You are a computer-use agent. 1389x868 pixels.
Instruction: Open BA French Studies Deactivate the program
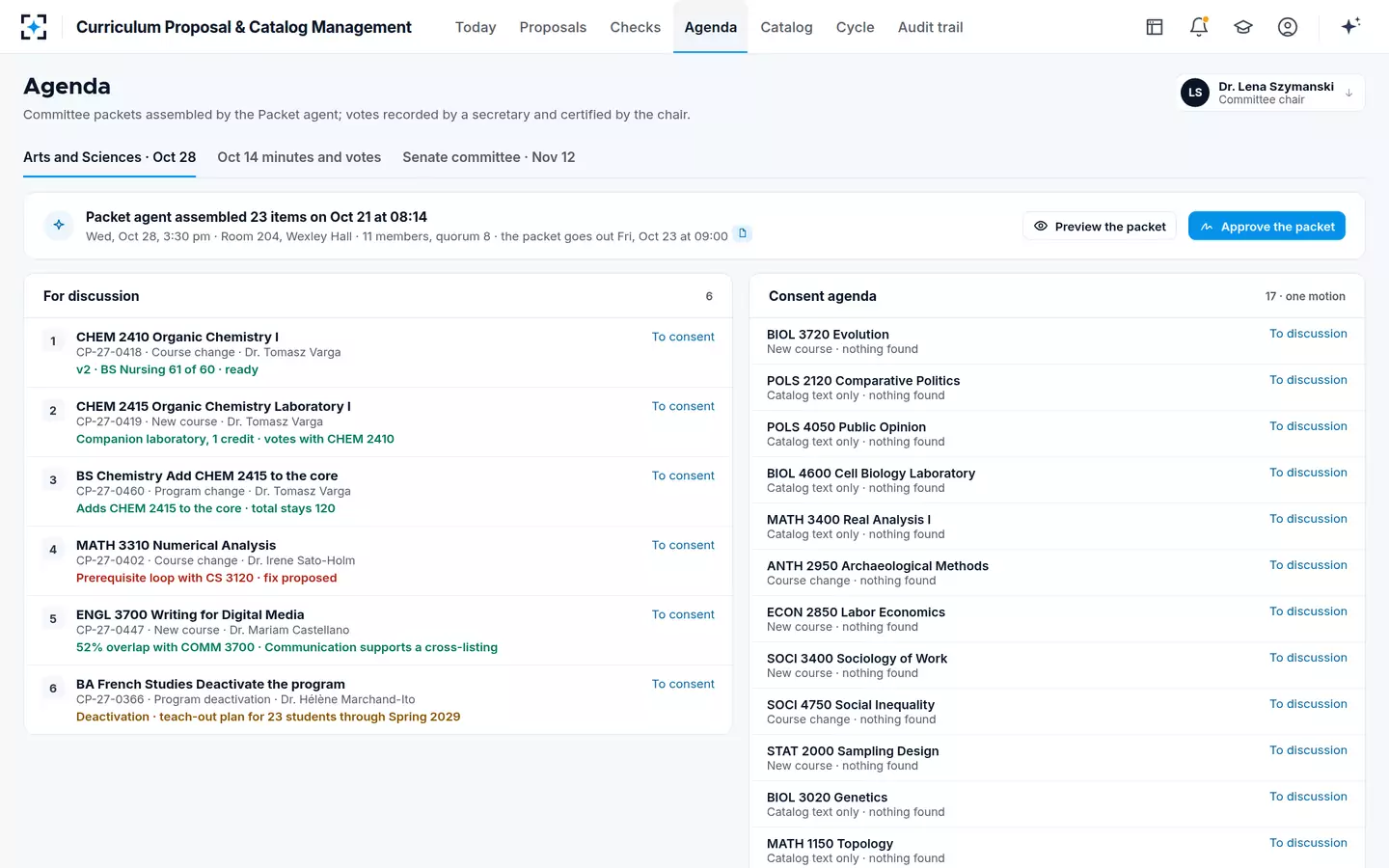click(210, 684)
